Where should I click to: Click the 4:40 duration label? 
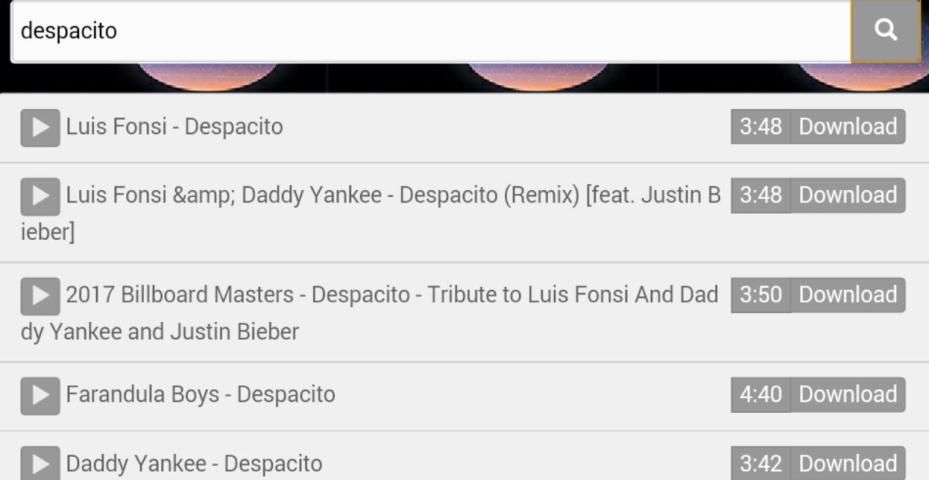click(761, 394)
